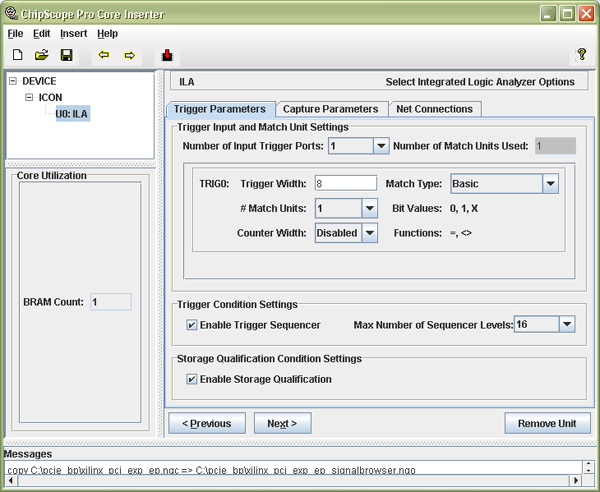The height and width of the screenshot is (492, 600).
Task: Click the Open folder toolbar icon
Action: pos(42,55)
